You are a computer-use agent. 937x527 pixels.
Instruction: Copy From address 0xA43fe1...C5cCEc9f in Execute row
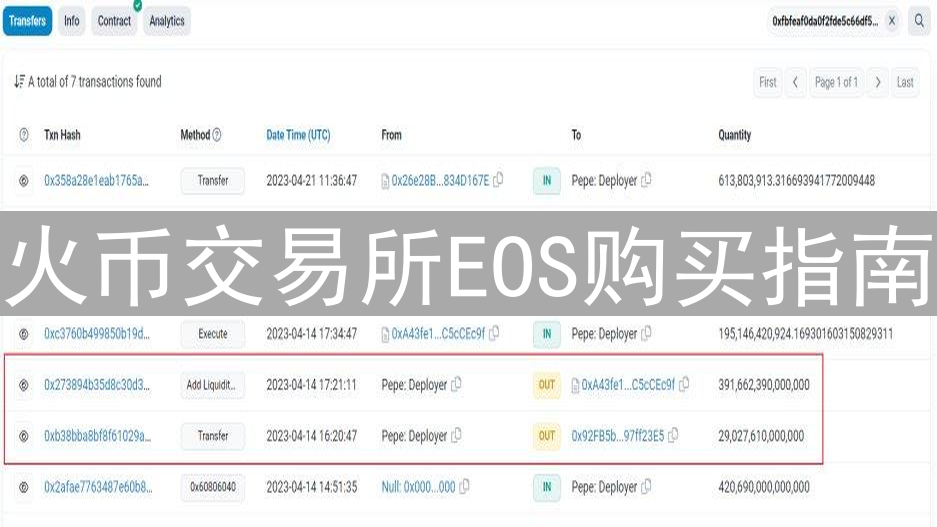[x=494, y=333]
